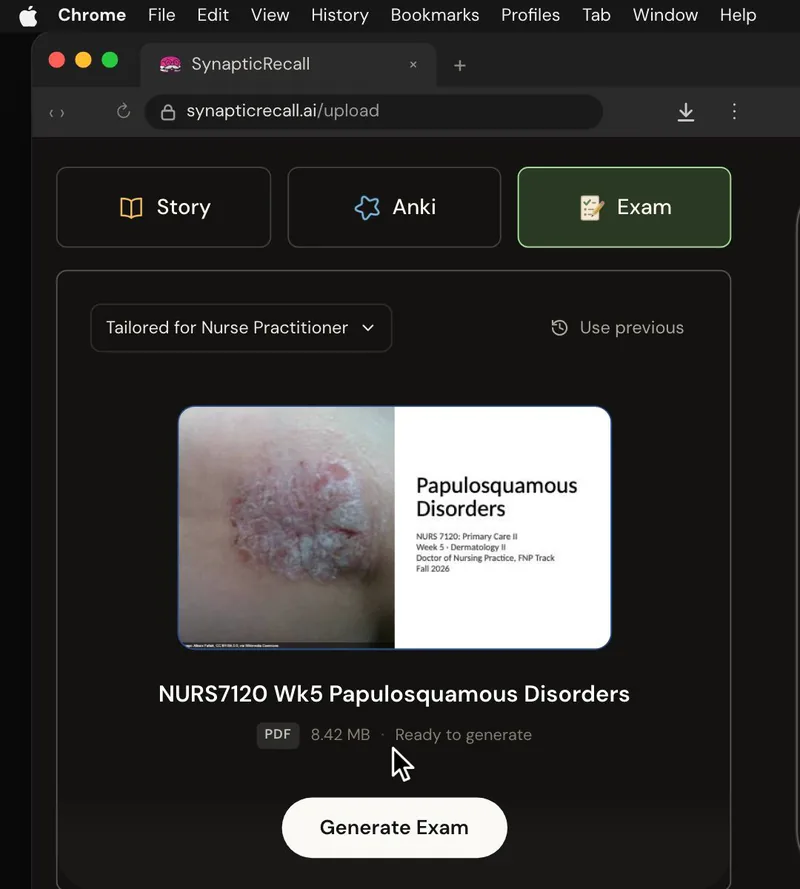Image resolution: width=800 pixels, height=889 pixels.
Task: Click the Anki star icon
Action: point(367,208)
